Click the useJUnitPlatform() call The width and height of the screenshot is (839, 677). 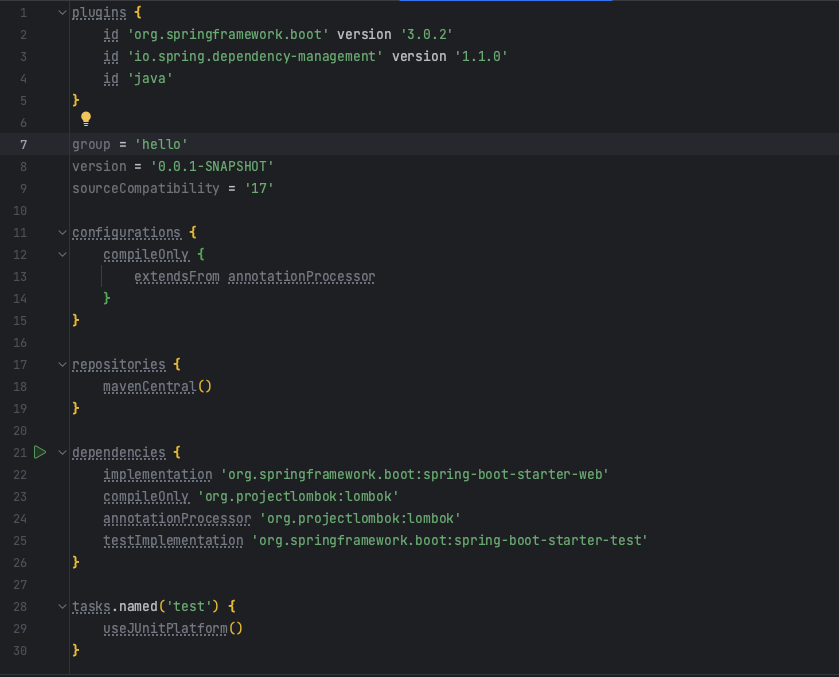point(173,628)
